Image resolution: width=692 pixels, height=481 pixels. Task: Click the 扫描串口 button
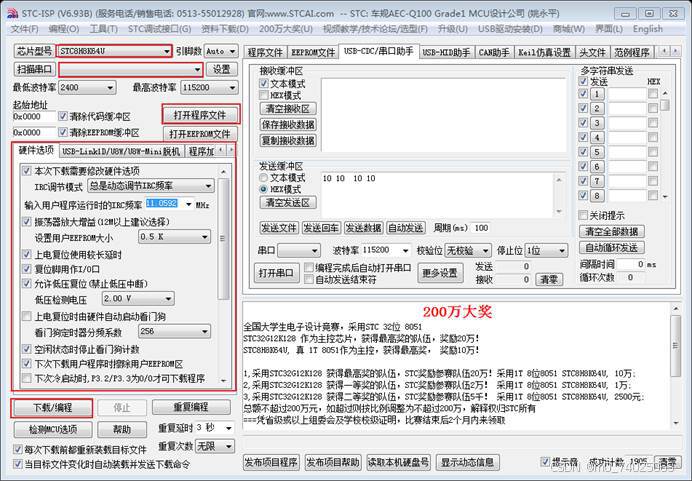click(34, 69)
